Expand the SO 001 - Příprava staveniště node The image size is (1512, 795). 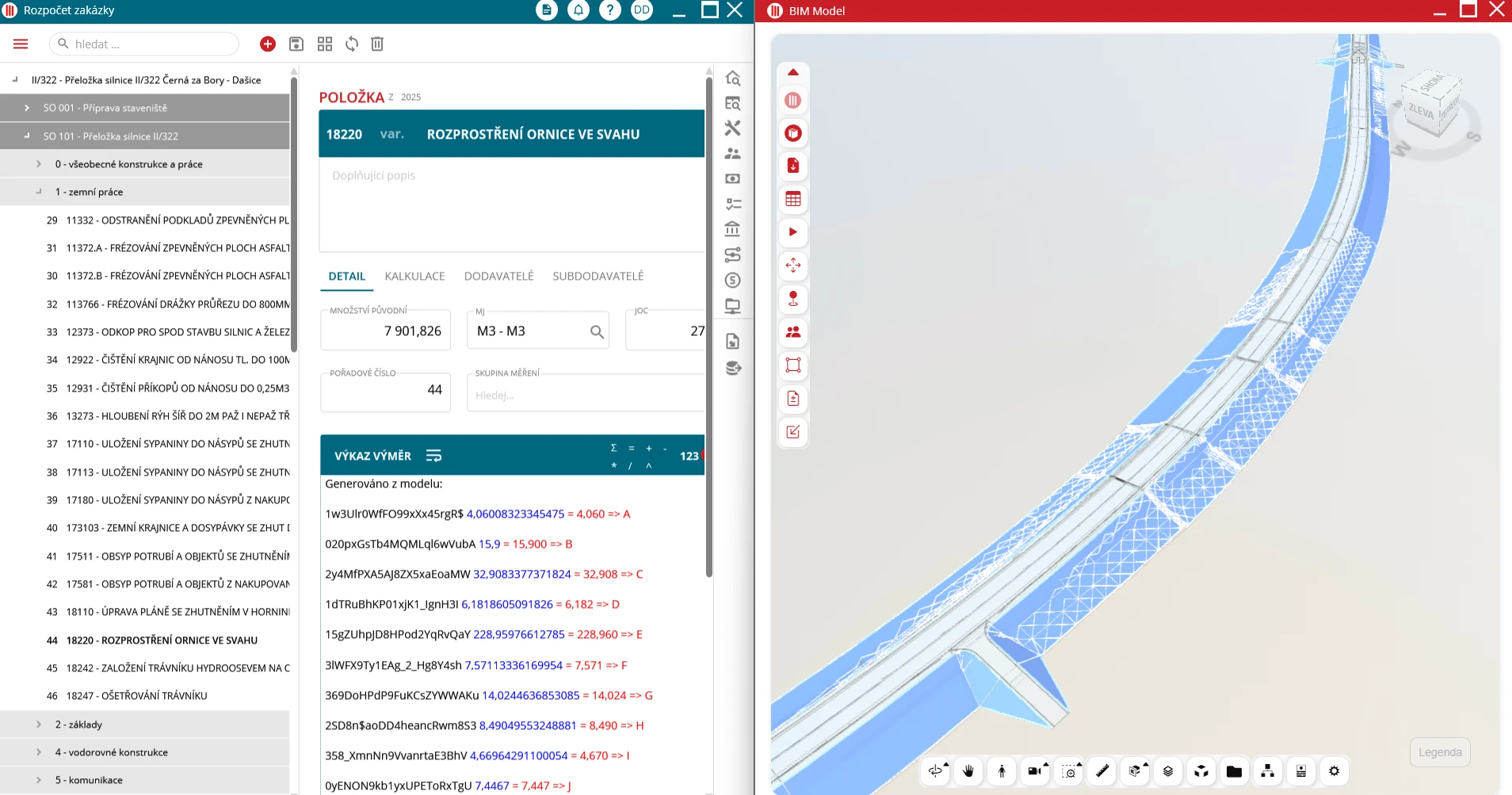point(27,108)
